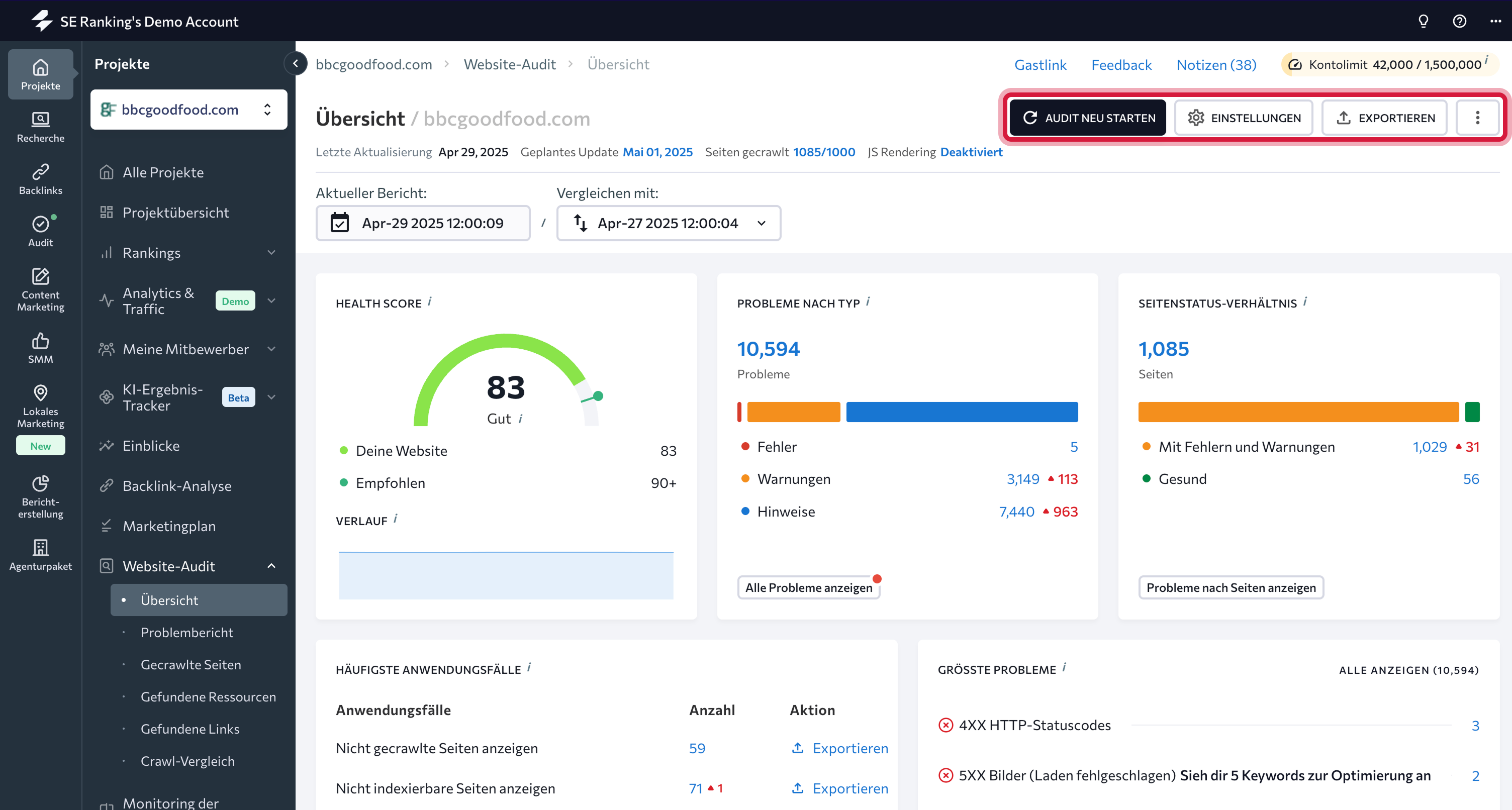Click the Probleme nach Typ info icon

tap(868, 301)
